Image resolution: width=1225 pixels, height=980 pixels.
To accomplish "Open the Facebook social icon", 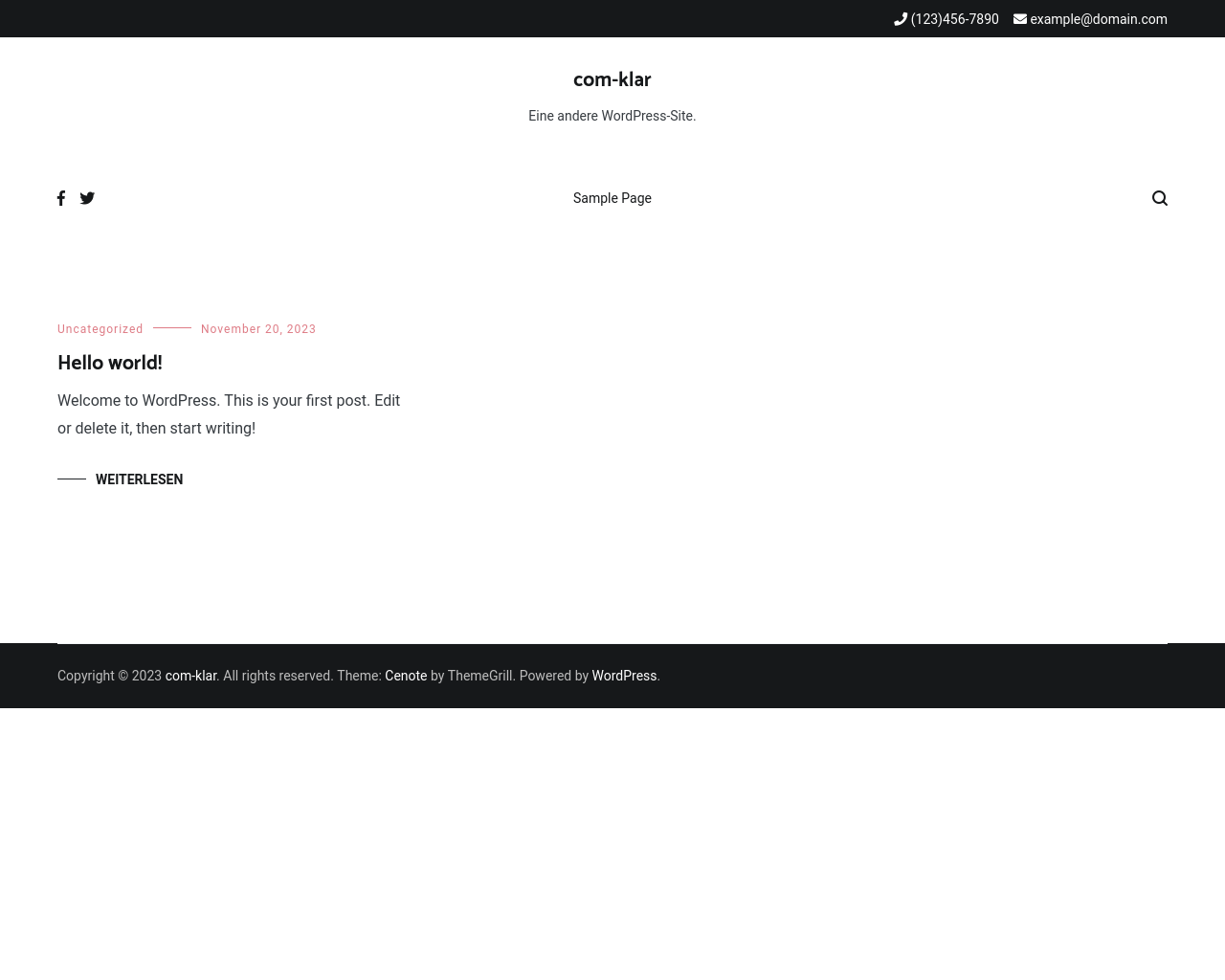I will click(61, 198).
